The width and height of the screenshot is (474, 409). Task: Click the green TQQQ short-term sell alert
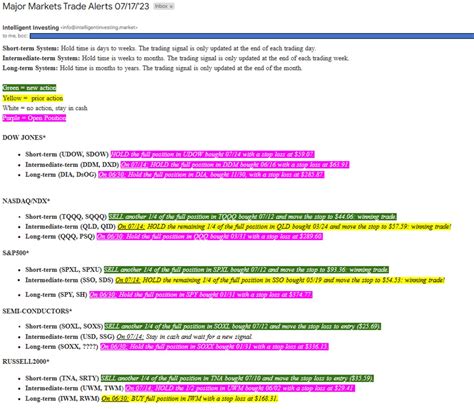[252, 217]
